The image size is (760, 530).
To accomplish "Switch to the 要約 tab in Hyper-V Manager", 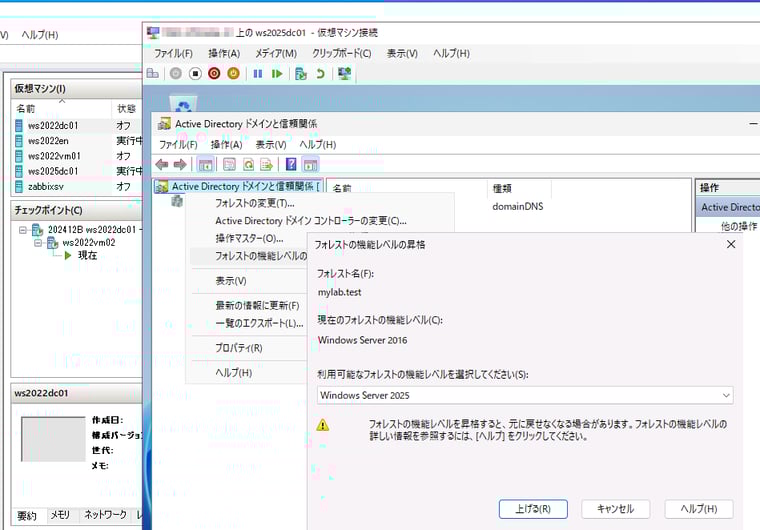I will (27, 515).
